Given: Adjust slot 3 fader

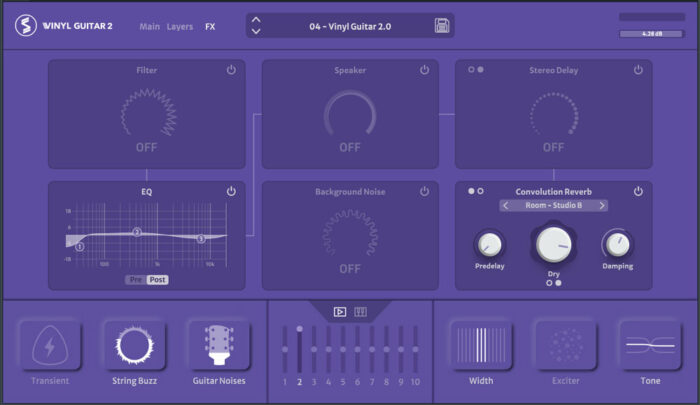Looking at the screenshot, I should (314, 349).
